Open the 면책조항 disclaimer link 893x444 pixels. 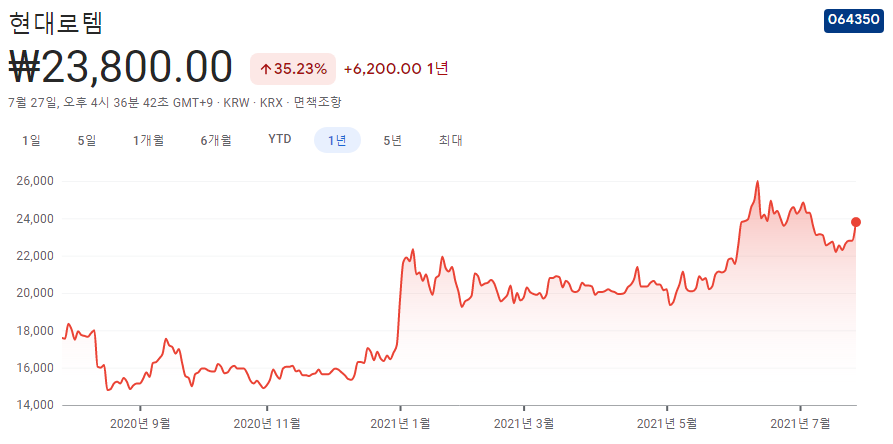coord(318,103)
